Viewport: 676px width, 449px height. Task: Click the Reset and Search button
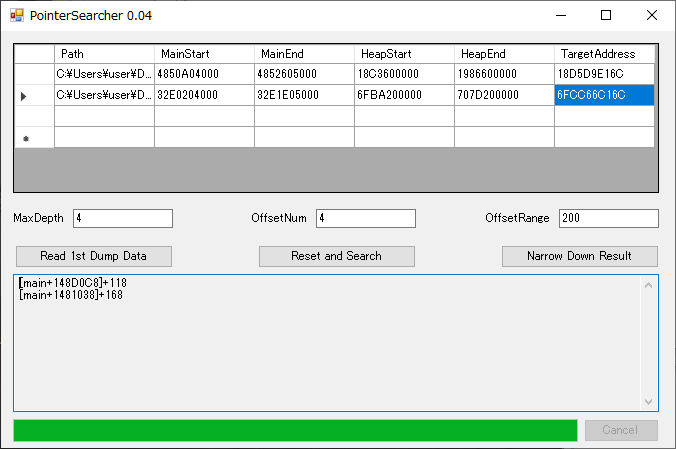pos(337,256)
